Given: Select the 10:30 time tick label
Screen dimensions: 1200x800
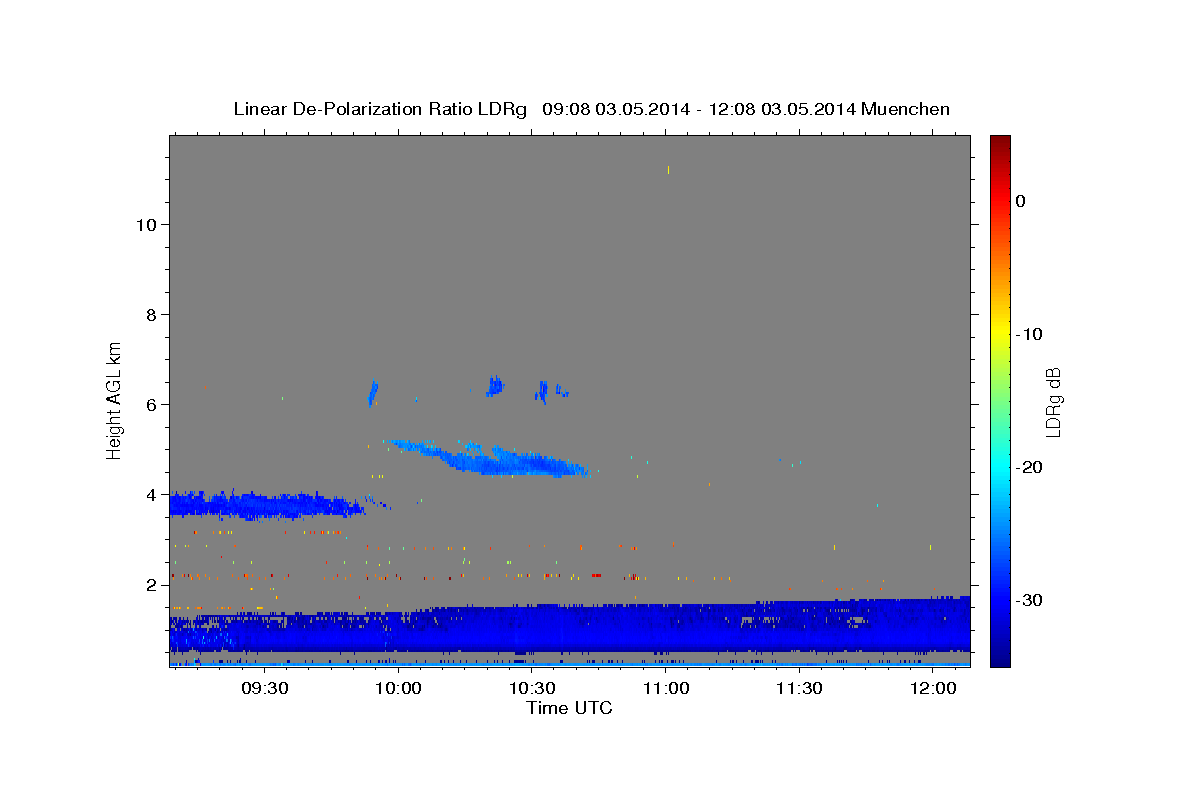Looking at the screenshot, I should pyautogui.click(x=533, y=688).
